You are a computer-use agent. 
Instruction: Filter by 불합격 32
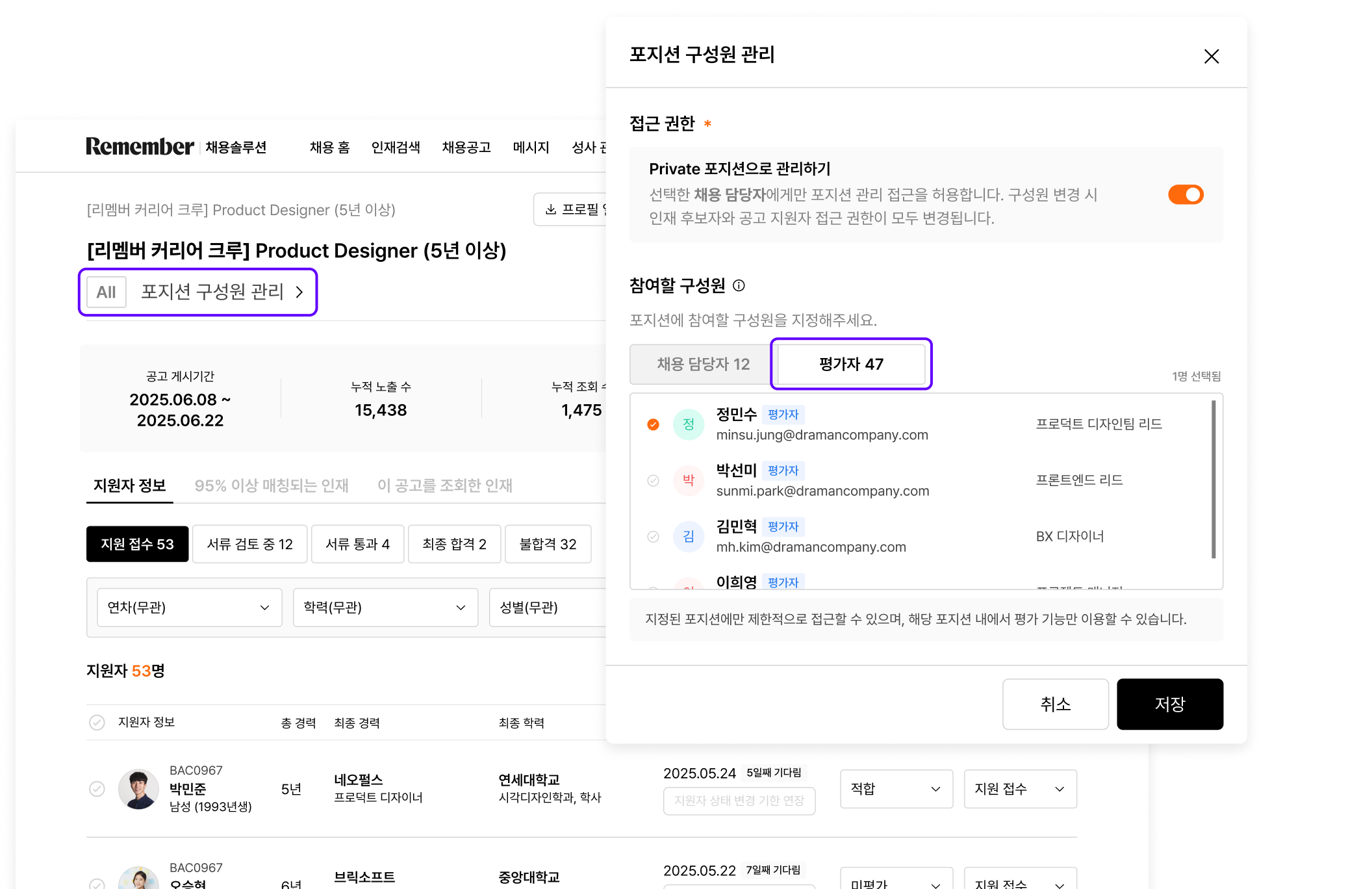point(548,544)
